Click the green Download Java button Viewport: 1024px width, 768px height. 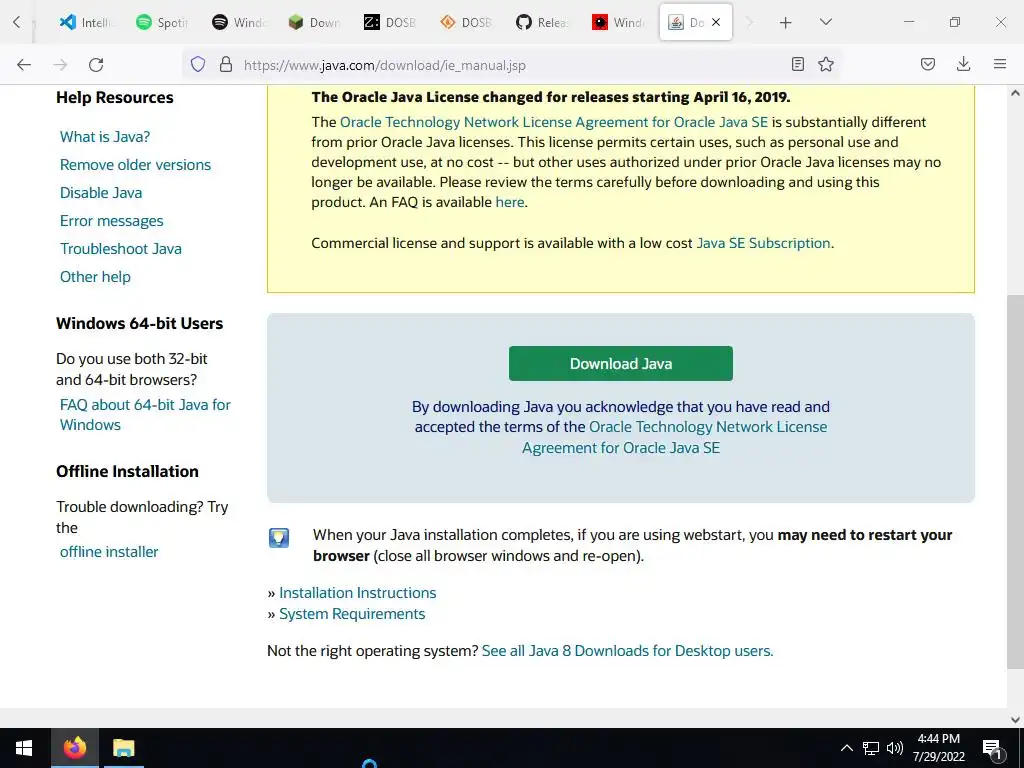(x=620, y=364)
